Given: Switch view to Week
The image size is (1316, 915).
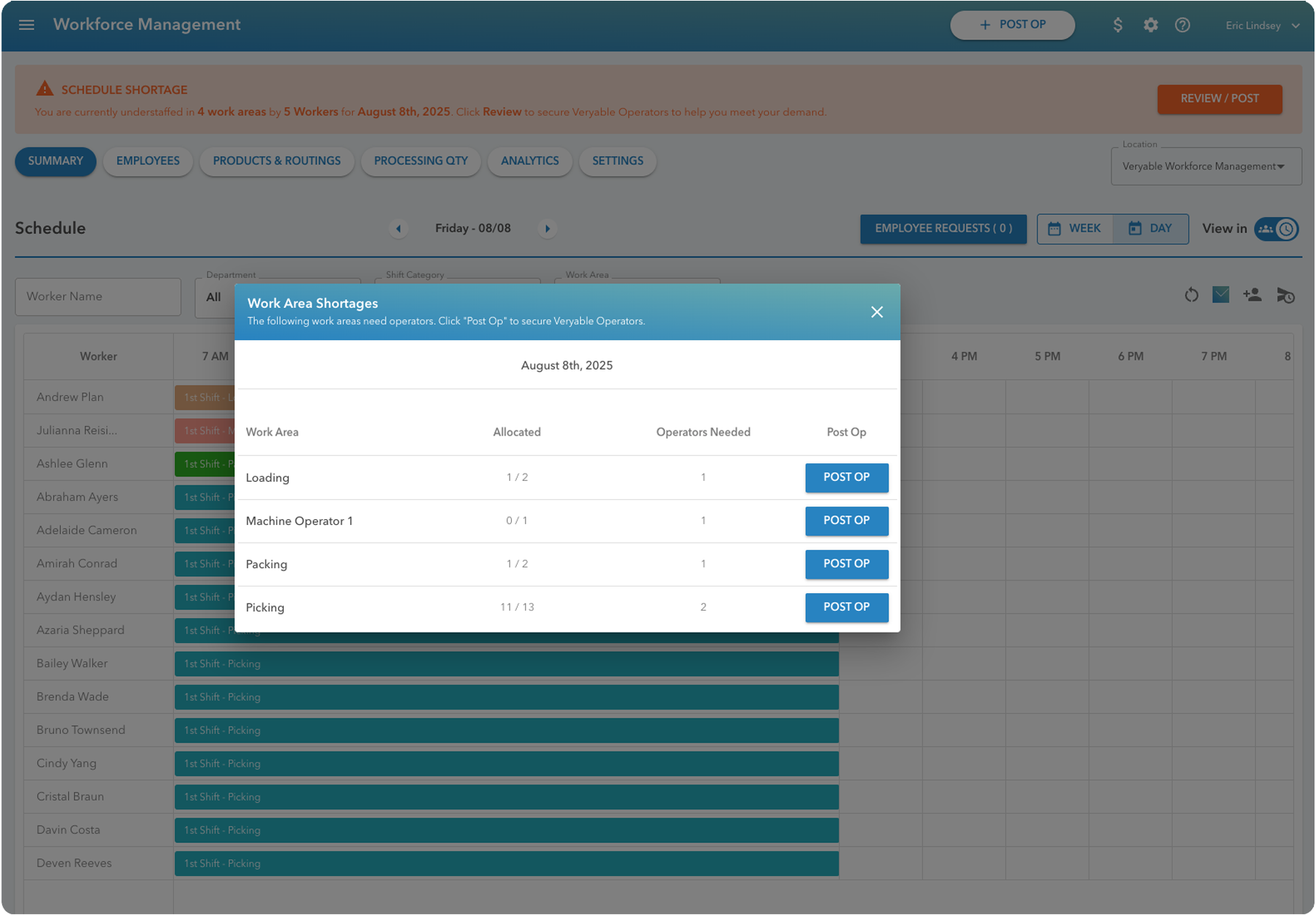Looking at the screenshot, I should point(1075,228).
